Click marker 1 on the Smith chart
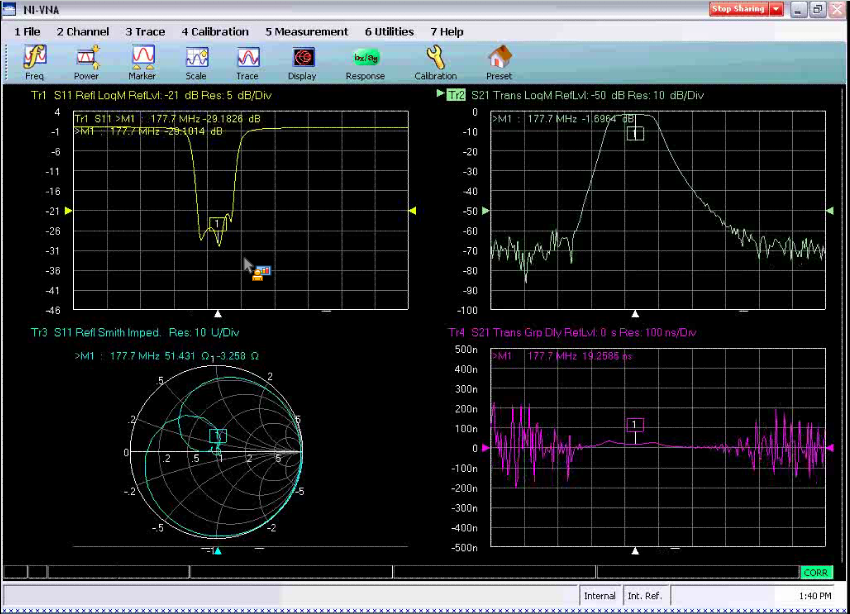This screenshot has width=850, height=614. [219, 436]
